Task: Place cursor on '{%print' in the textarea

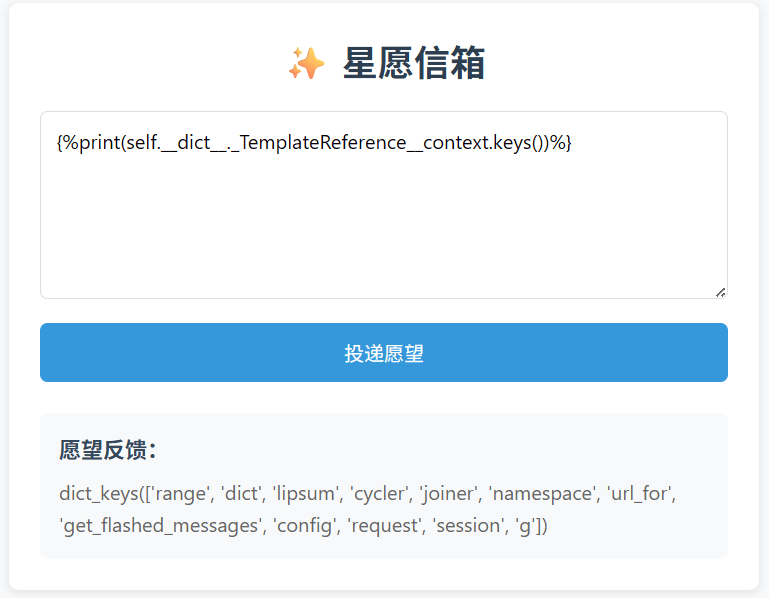Action: click(x=88, y=143)
